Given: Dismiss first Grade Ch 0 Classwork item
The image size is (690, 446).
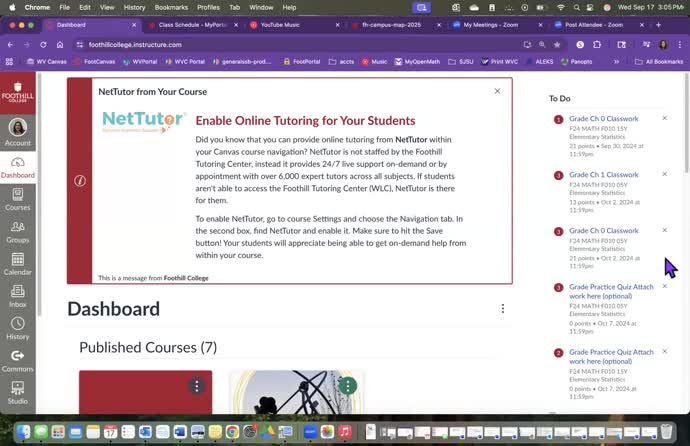Looking at the screenshot, I should [664, 118].
